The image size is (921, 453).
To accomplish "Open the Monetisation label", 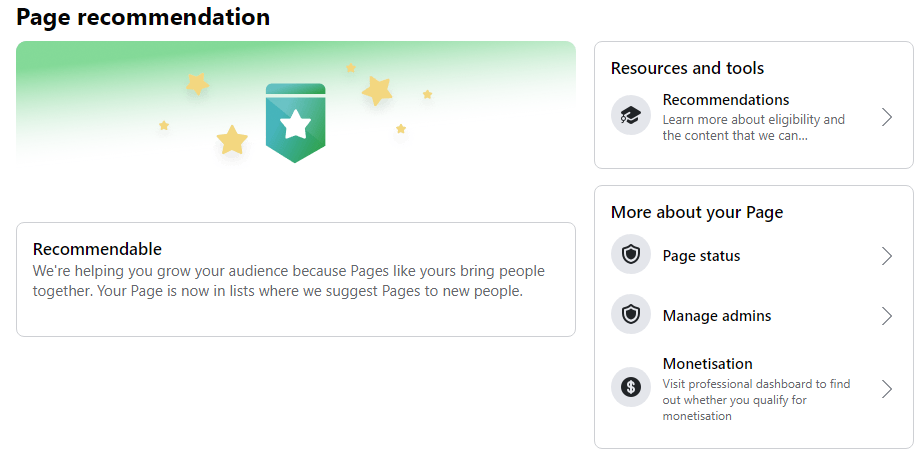I will coord(708,364).
